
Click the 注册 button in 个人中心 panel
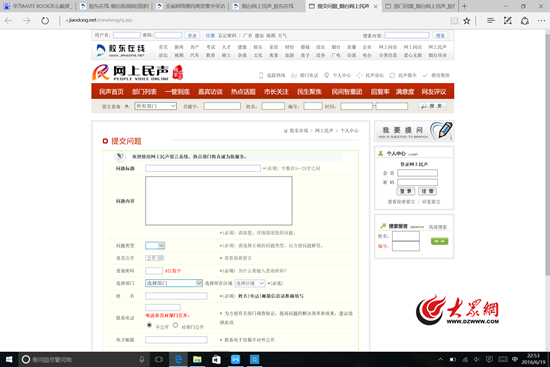pyautogui.click(x=427, y=191)
